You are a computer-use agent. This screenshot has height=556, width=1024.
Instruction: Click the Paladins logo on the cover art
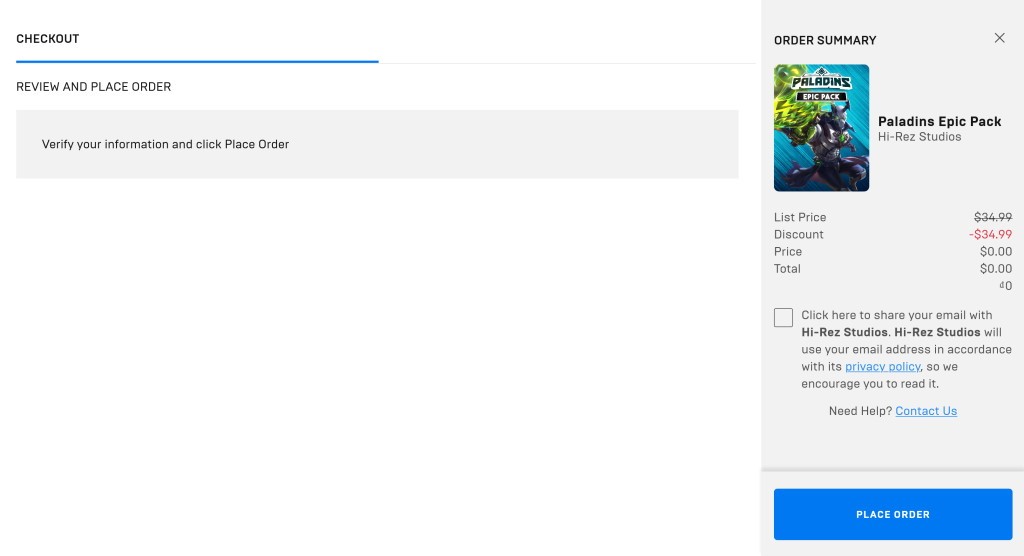pos(821,80)
